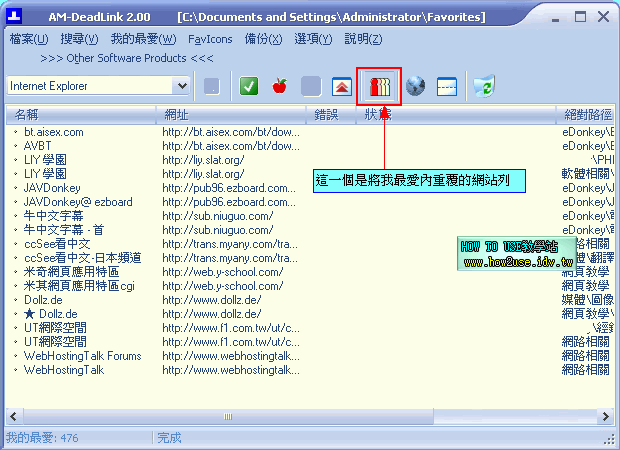The height and width of the screenshot is (450, 620).
Task: Click the grey stop square toolbar icon
Action: (311, 86)
